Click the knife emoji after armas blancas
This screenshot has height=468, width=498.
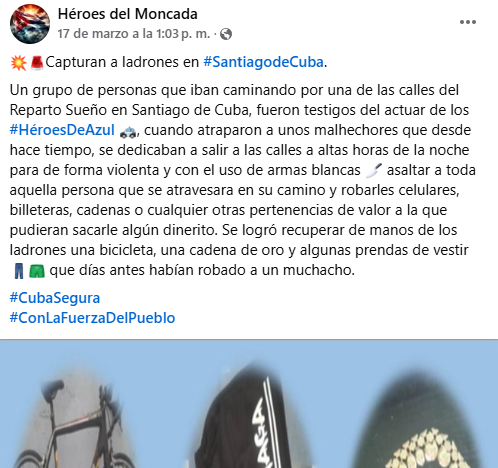tap(374, 170)
